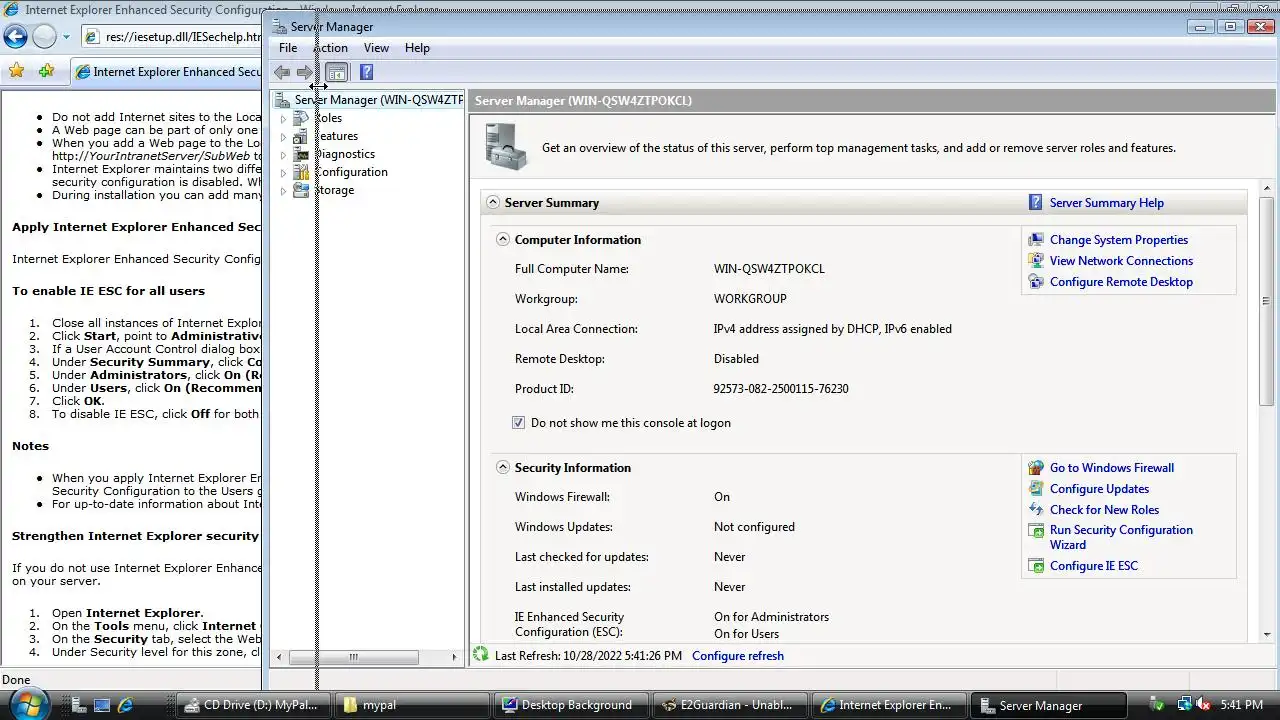Click the network icon in the system tray
Viewport: 1280px width, 720px height.
1183,705
